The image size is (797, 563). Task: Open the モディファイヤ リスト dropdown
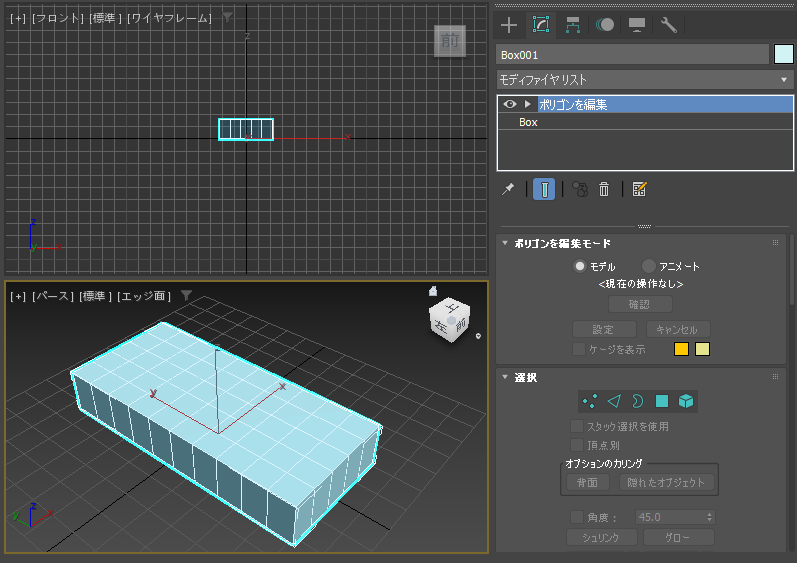(645, 80)
